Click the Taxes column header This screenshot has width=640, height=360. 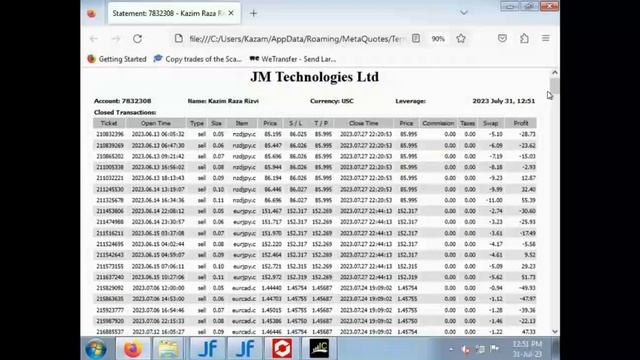click(x=467, y=123)
